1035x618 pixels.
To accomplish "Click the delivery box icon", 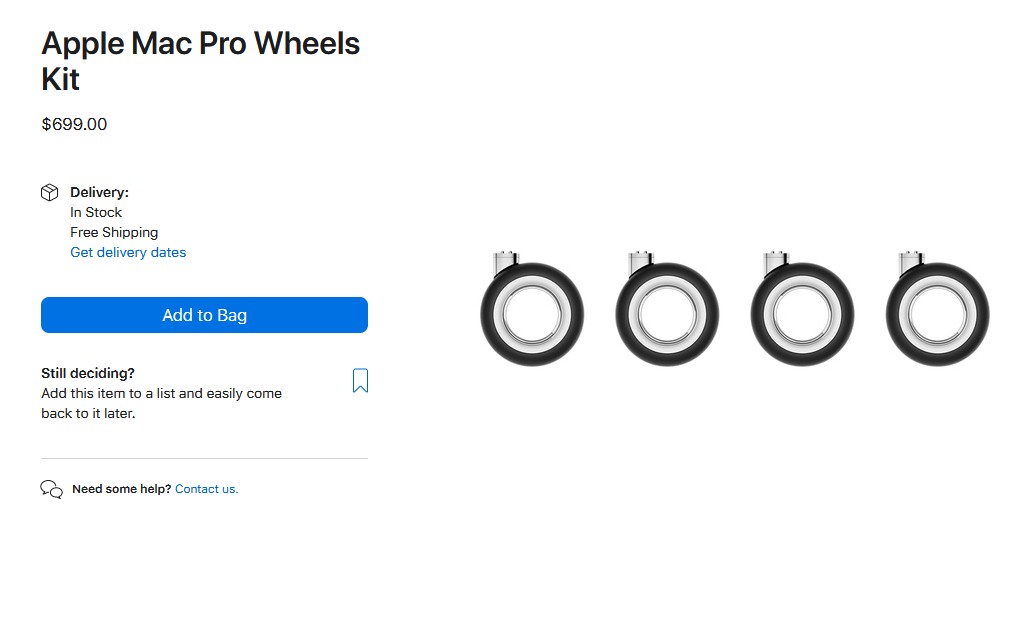I will click(49, 193).
